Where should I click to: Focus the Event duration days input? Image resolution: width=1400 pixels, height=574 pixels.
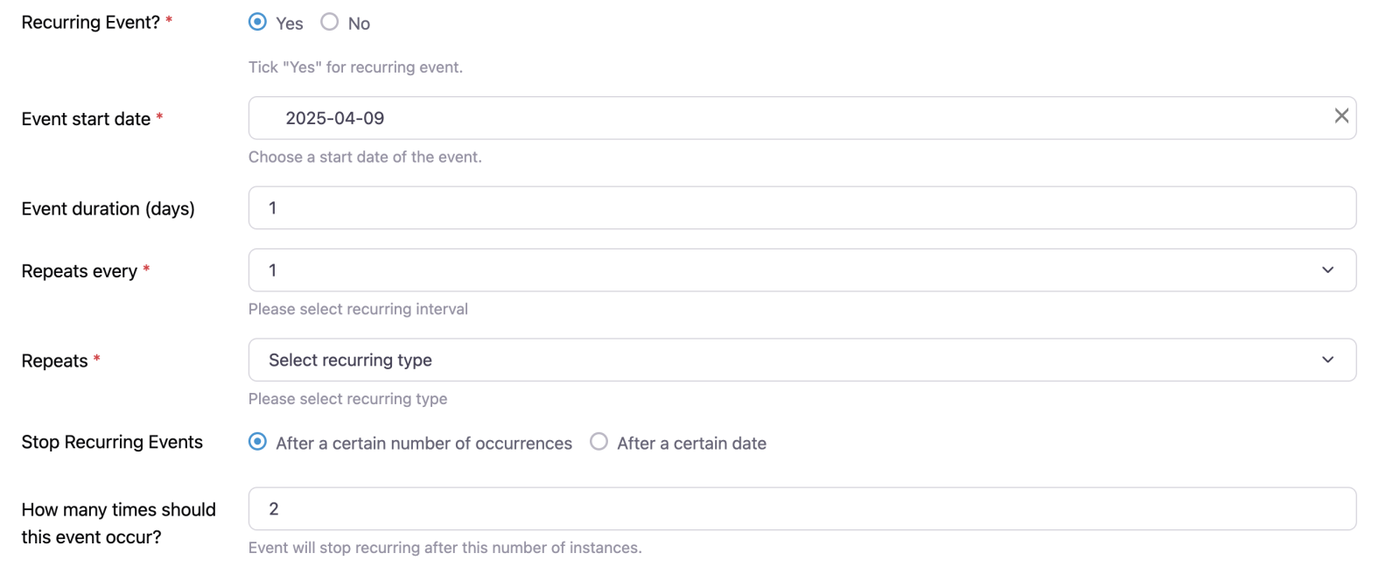(800, 208)
